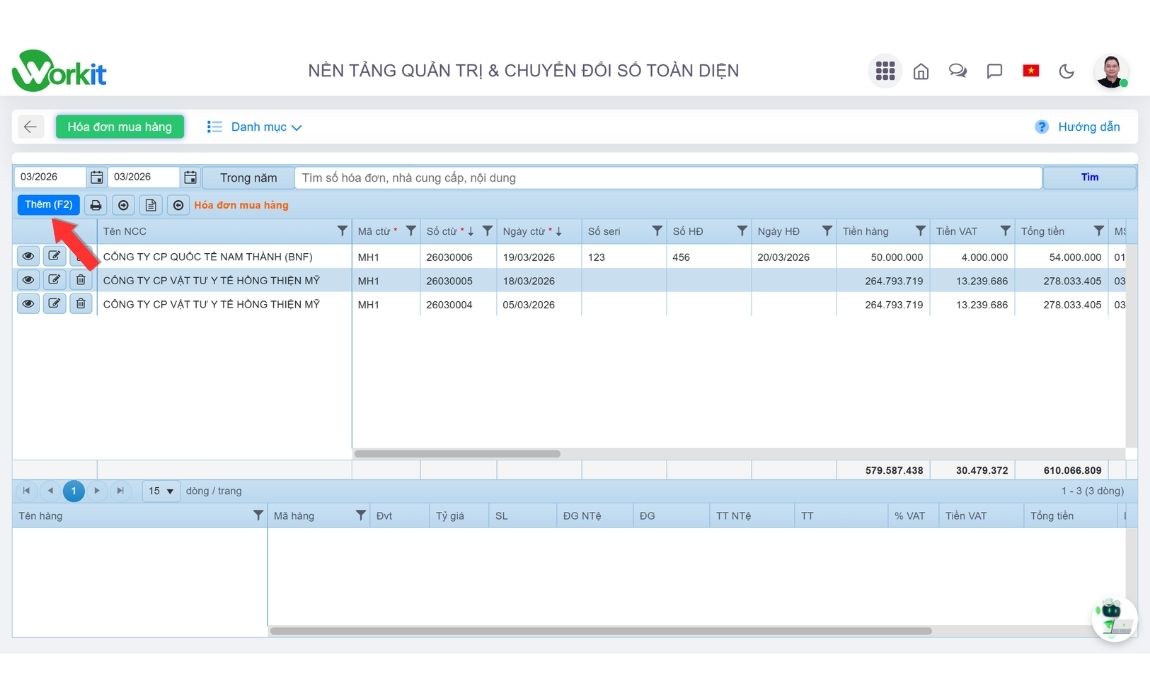The image size is (1150, 700).
Task: Open rows-per-page dropdown showing 15
Action: 161,491
